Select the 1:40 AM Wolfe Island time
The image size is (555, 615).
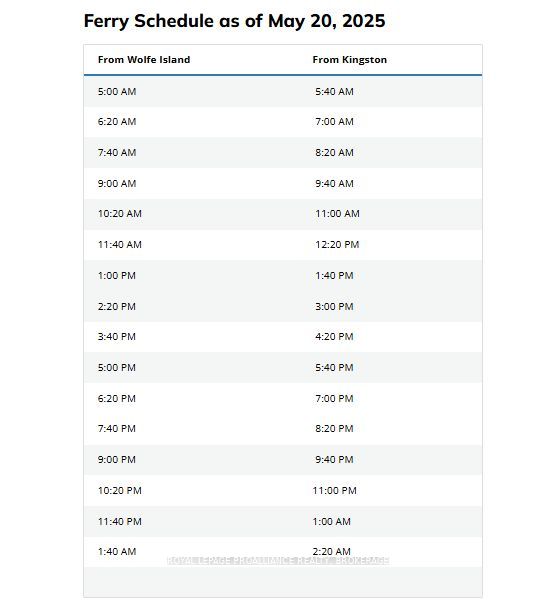click(117, 551)
